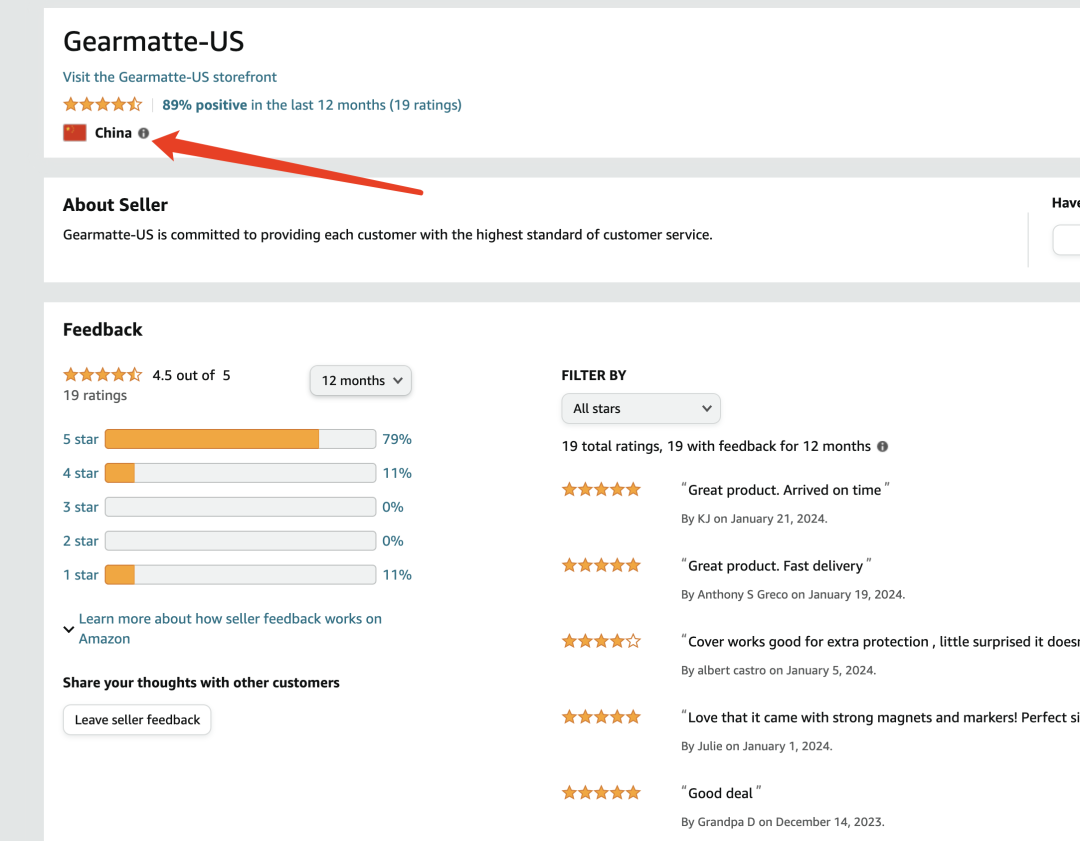
Task: Expand Learn more about seller feedback chevron
Action: tap(68, 629)
